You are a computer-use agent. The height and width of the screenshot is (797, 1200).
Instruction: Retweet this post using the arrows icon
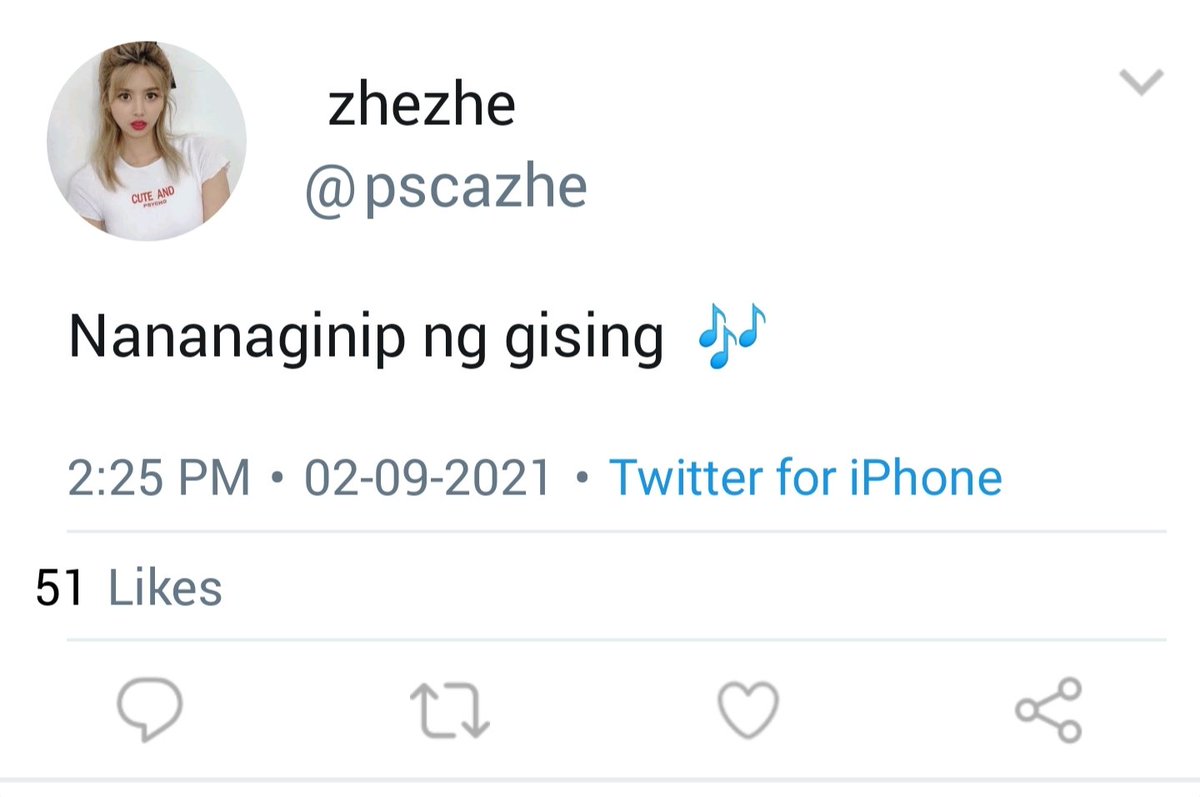[x=450, y=709]
